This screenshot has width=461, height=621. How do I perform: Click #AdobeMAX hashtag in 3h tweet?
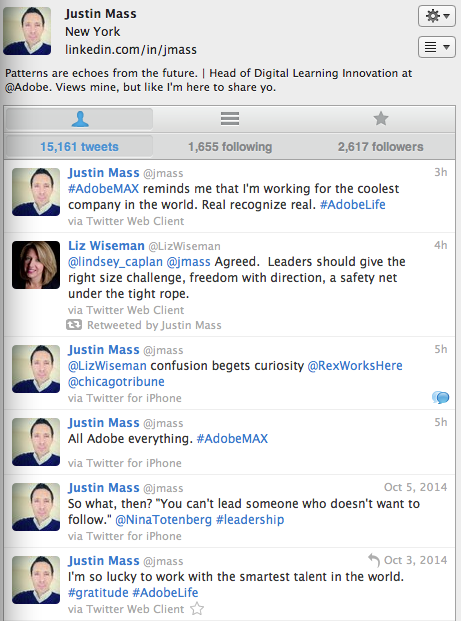pyautogui.click(x=103, y=189)
